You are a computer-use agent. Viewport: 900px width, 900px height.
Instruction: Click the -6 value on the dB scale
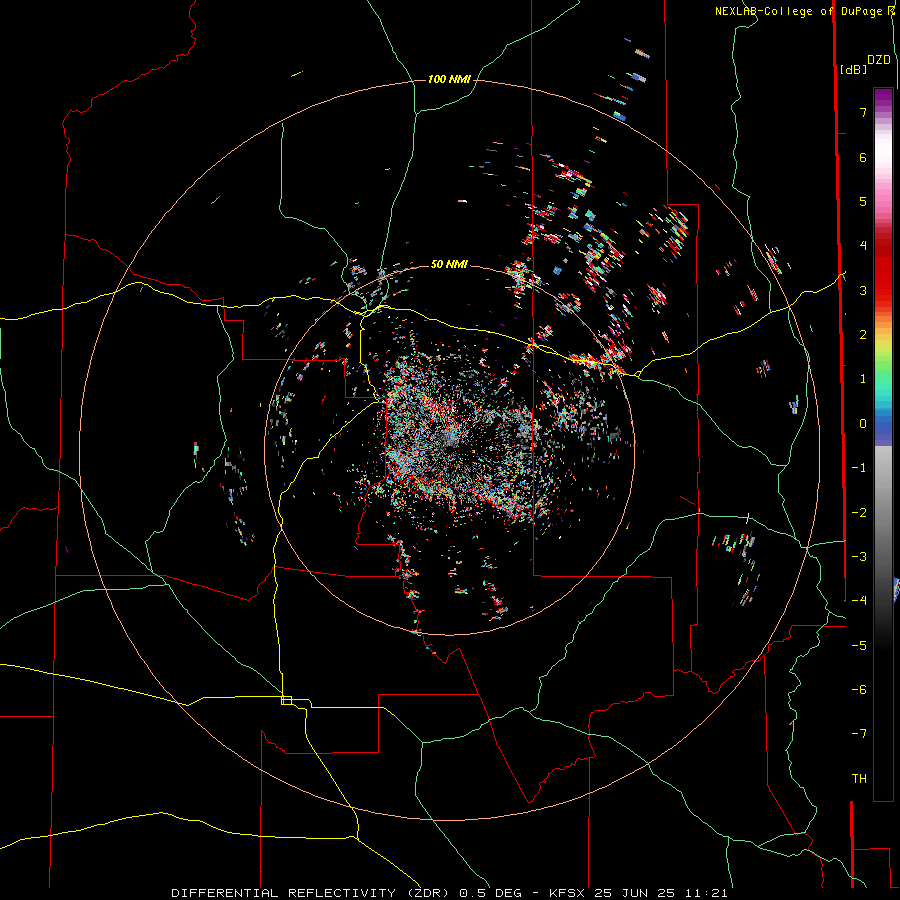click(x=859, y=690)
